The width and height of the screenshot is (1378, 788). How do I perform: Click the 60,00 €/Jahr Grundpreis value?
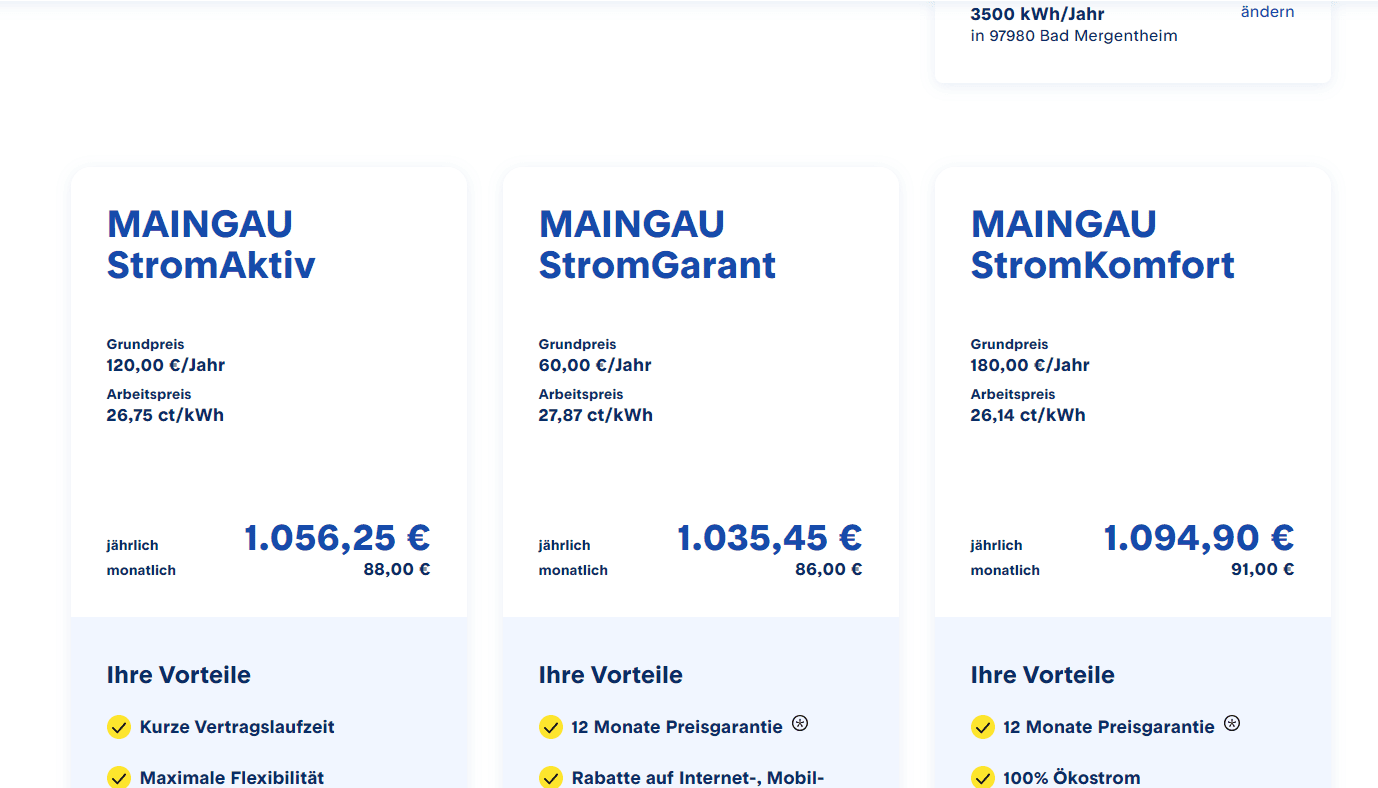tap(595, 365)
